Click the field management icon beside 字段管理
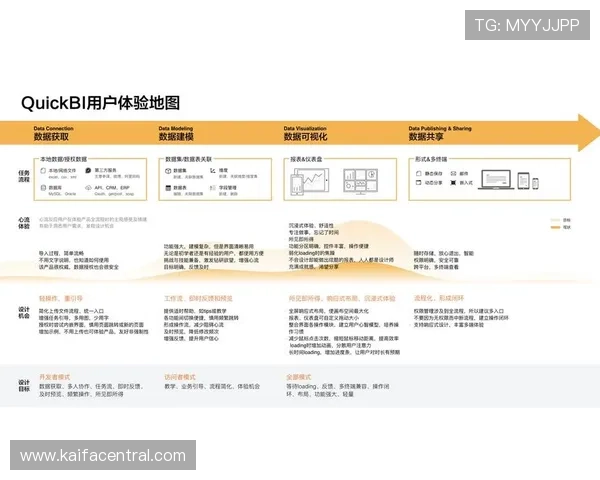The width and height of the screenshot is (600, 480). (213, 188)
